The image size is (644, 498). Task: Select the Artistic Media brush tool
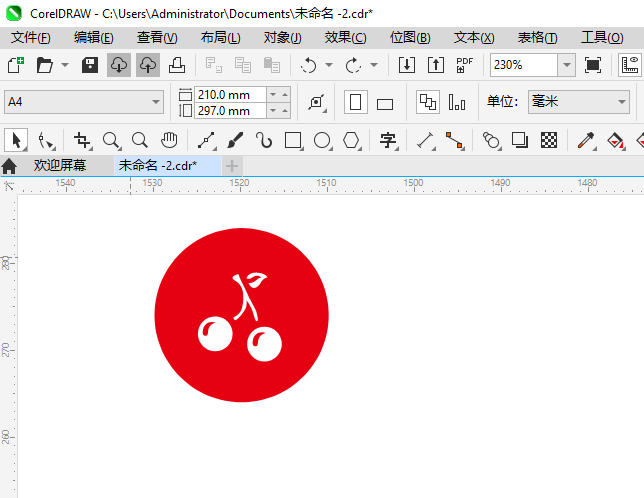[x=235, y=140]
